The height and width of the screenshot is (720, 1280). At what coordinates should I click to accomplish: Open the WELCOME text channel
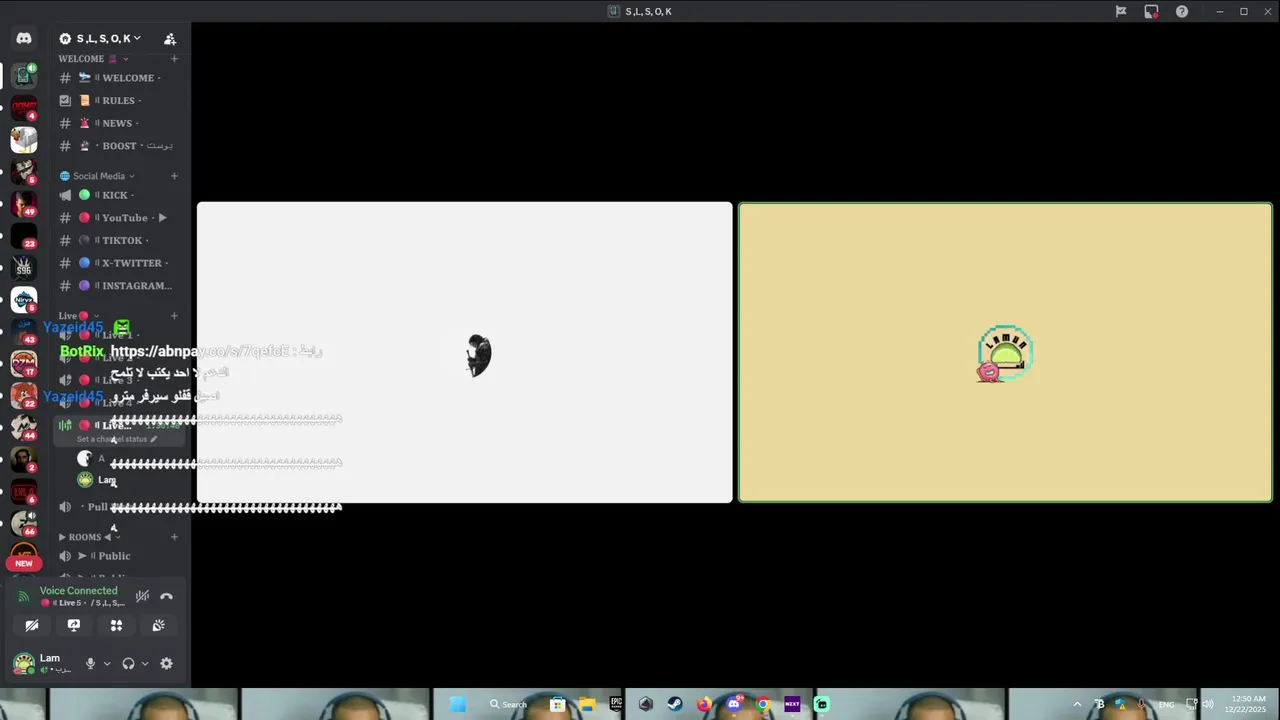point(118,78)
